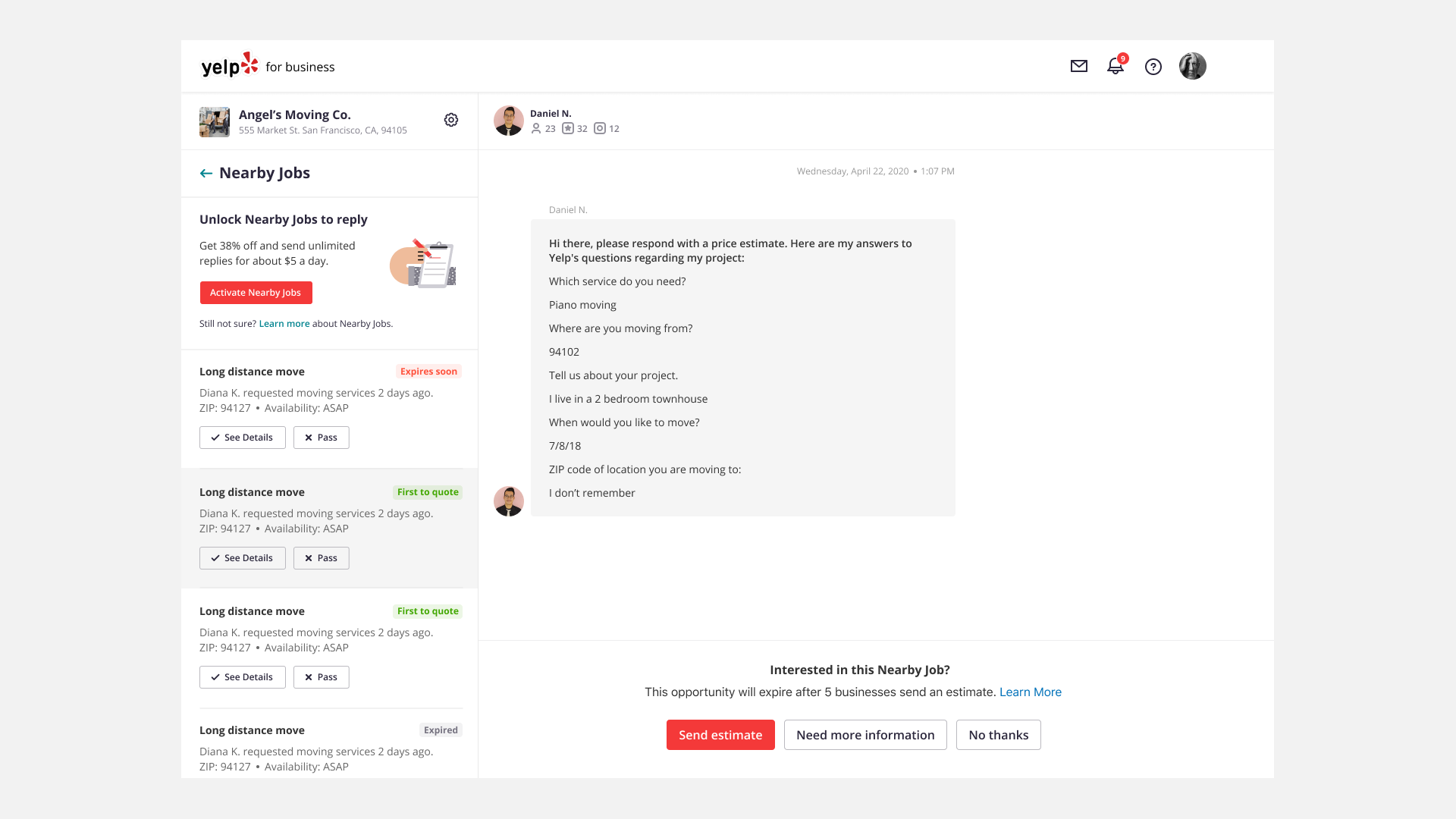1456x819 pixels.
Task: Pass on the third Long distance move job
Action: (321, 677)
